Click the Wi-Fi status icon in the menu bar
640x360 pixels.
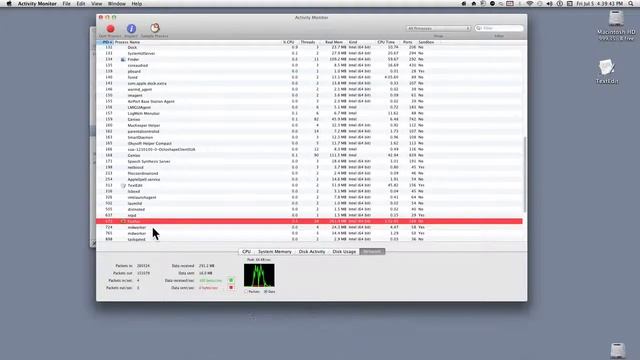[530, 4]
